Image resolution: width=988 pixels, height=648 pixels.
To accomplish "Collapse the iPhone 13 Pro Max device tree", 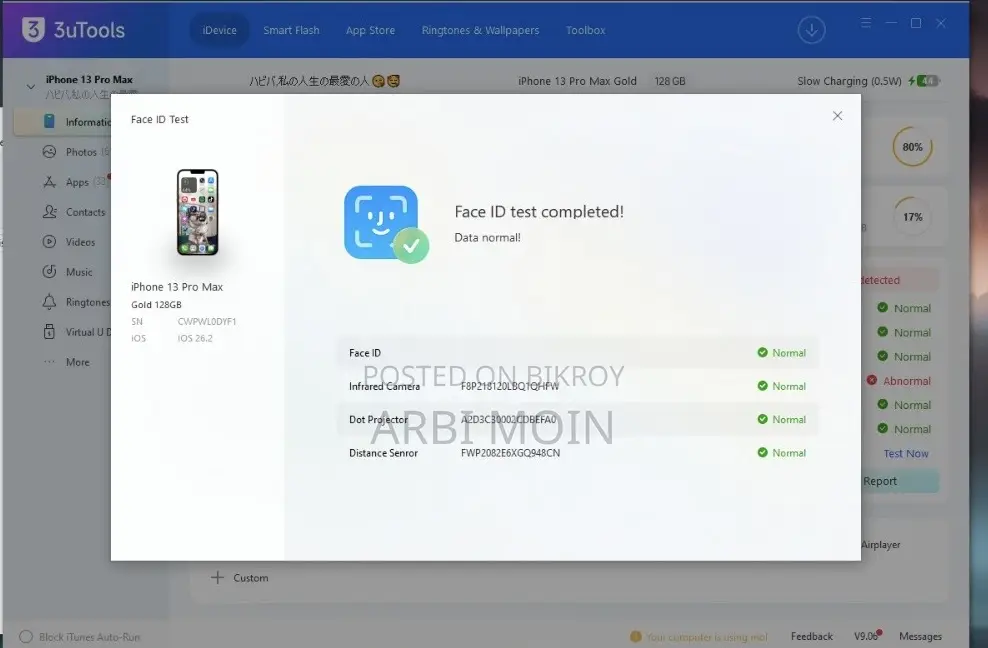I will 30,86.
